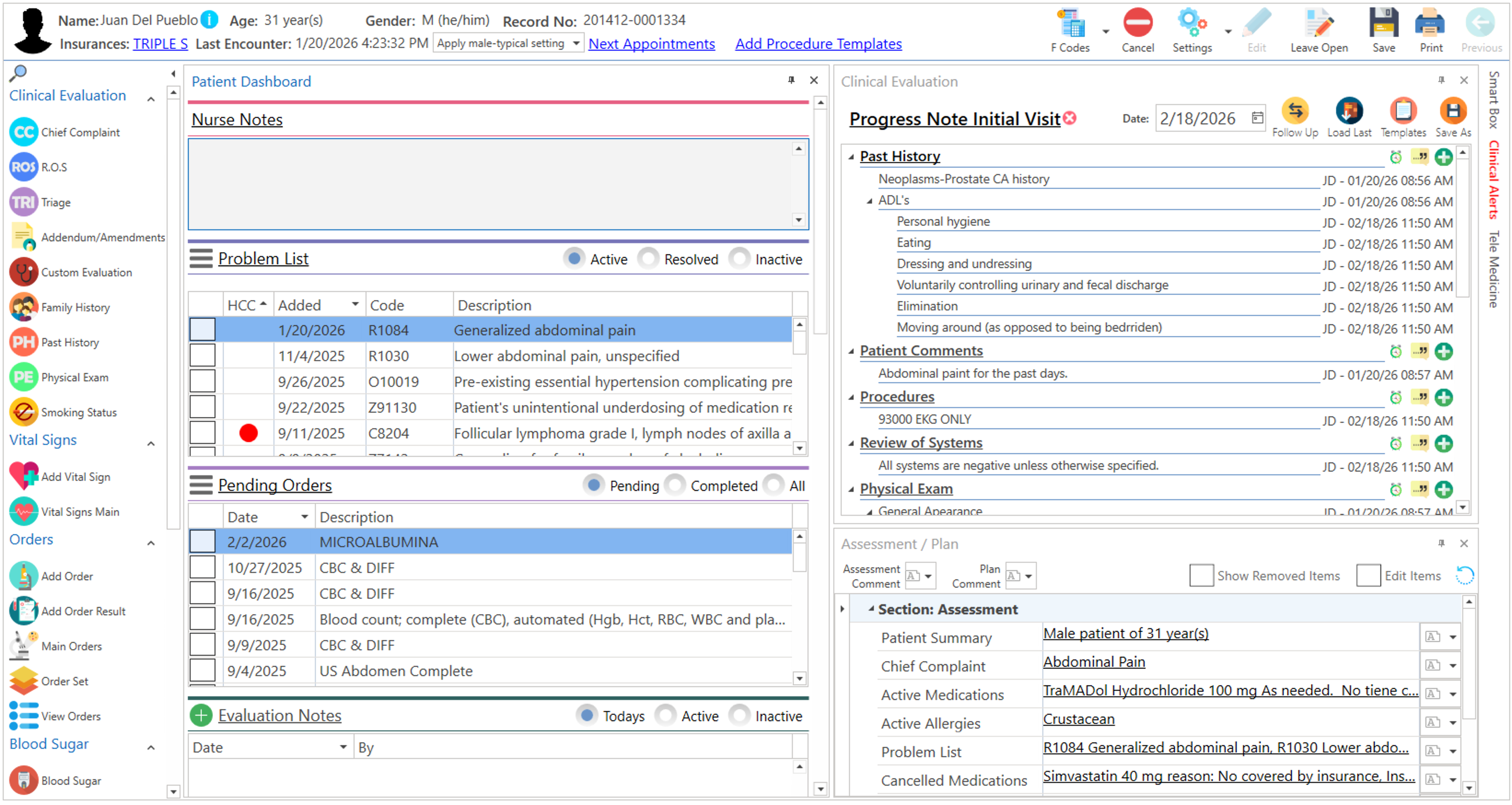
Task: Collapse the Vital Signs sidebar group
Action: coord(151,444)
